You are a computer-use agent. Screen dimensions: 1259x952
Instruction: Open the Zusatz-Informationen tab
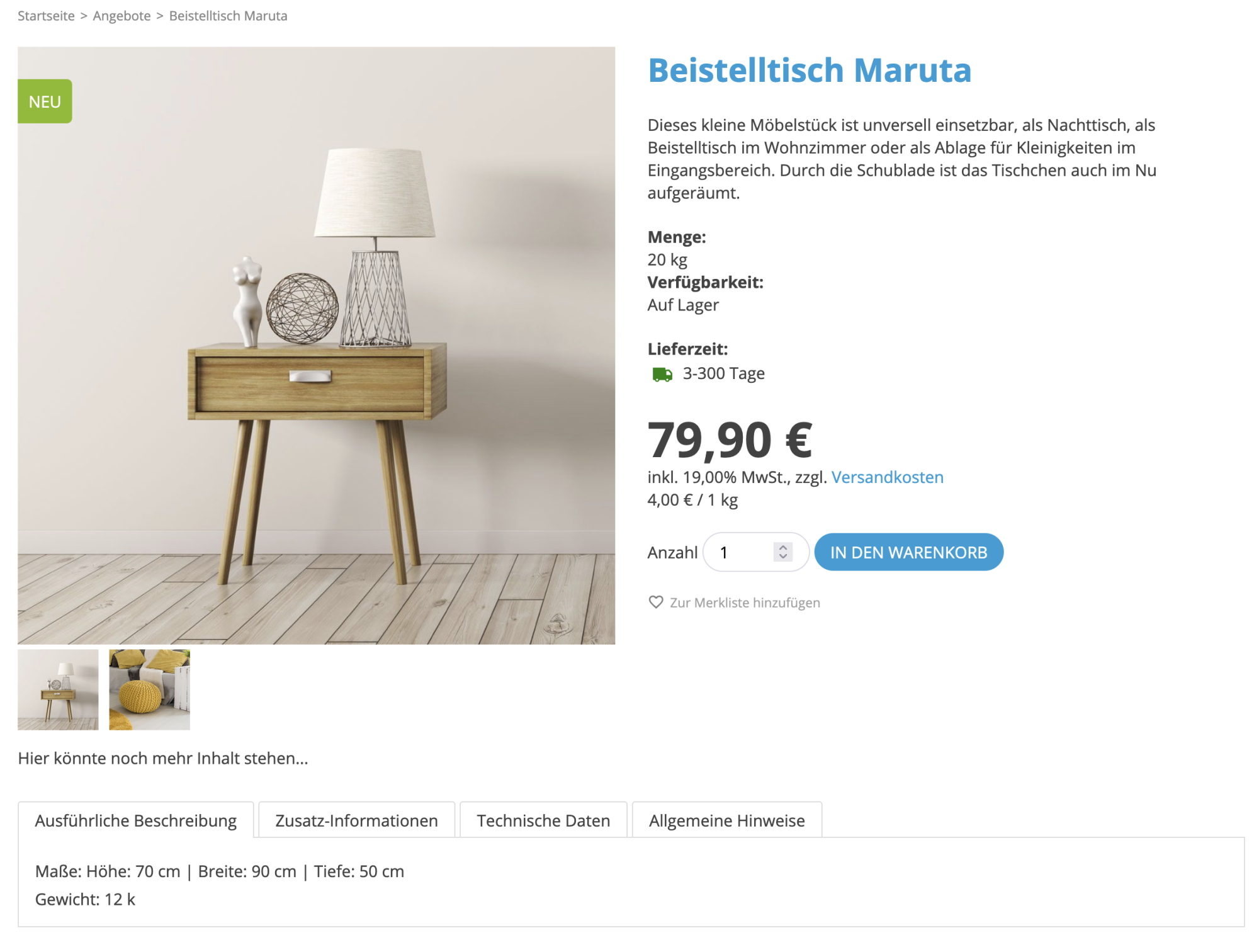pos(356,820)
